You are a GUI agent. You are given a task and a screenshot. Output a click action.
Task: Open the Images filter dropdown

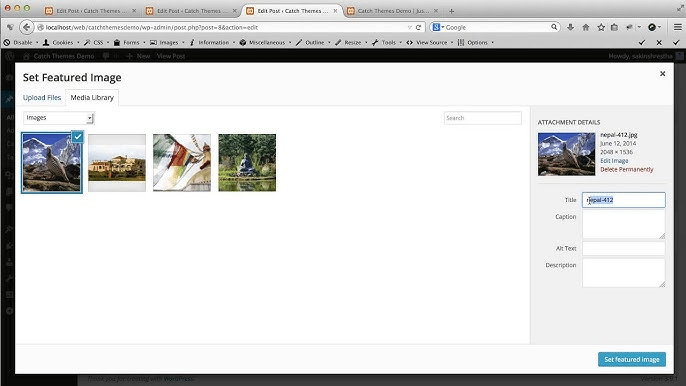pos(59,118)
